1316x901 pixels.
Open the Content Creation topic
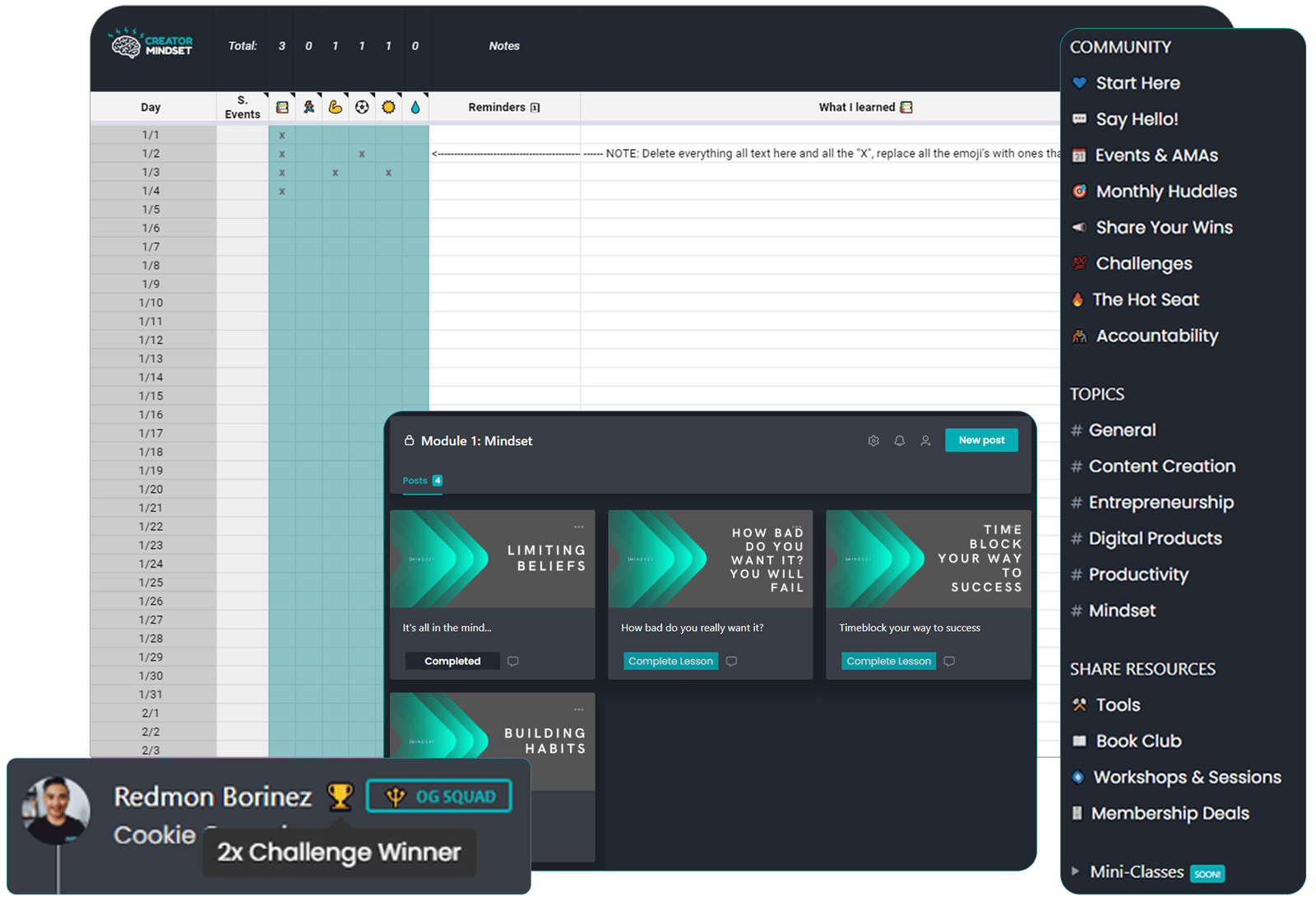1161,467
